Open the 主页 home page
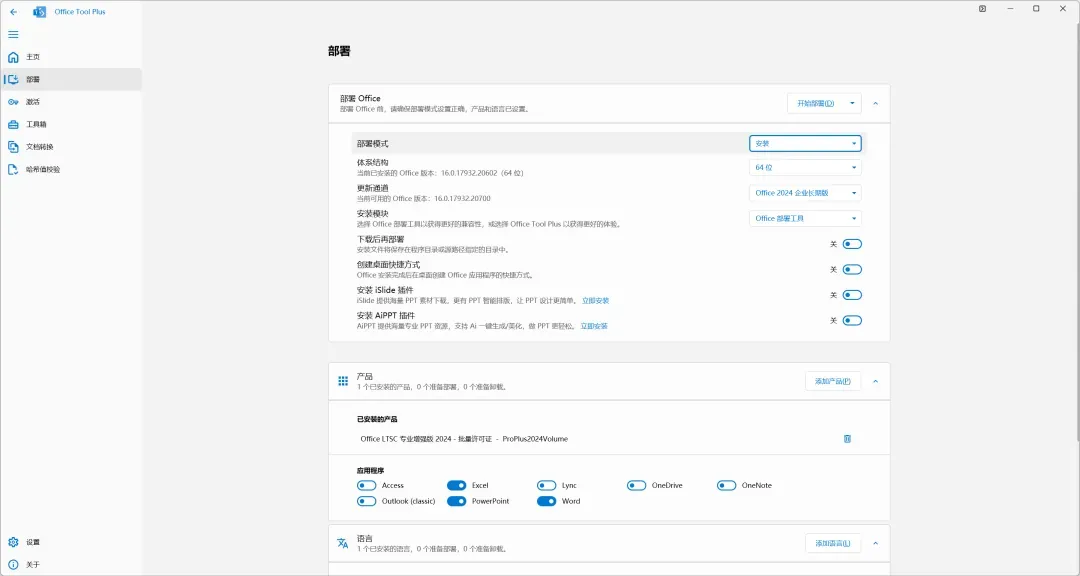The image size is (1080, 576). point(71,57)
